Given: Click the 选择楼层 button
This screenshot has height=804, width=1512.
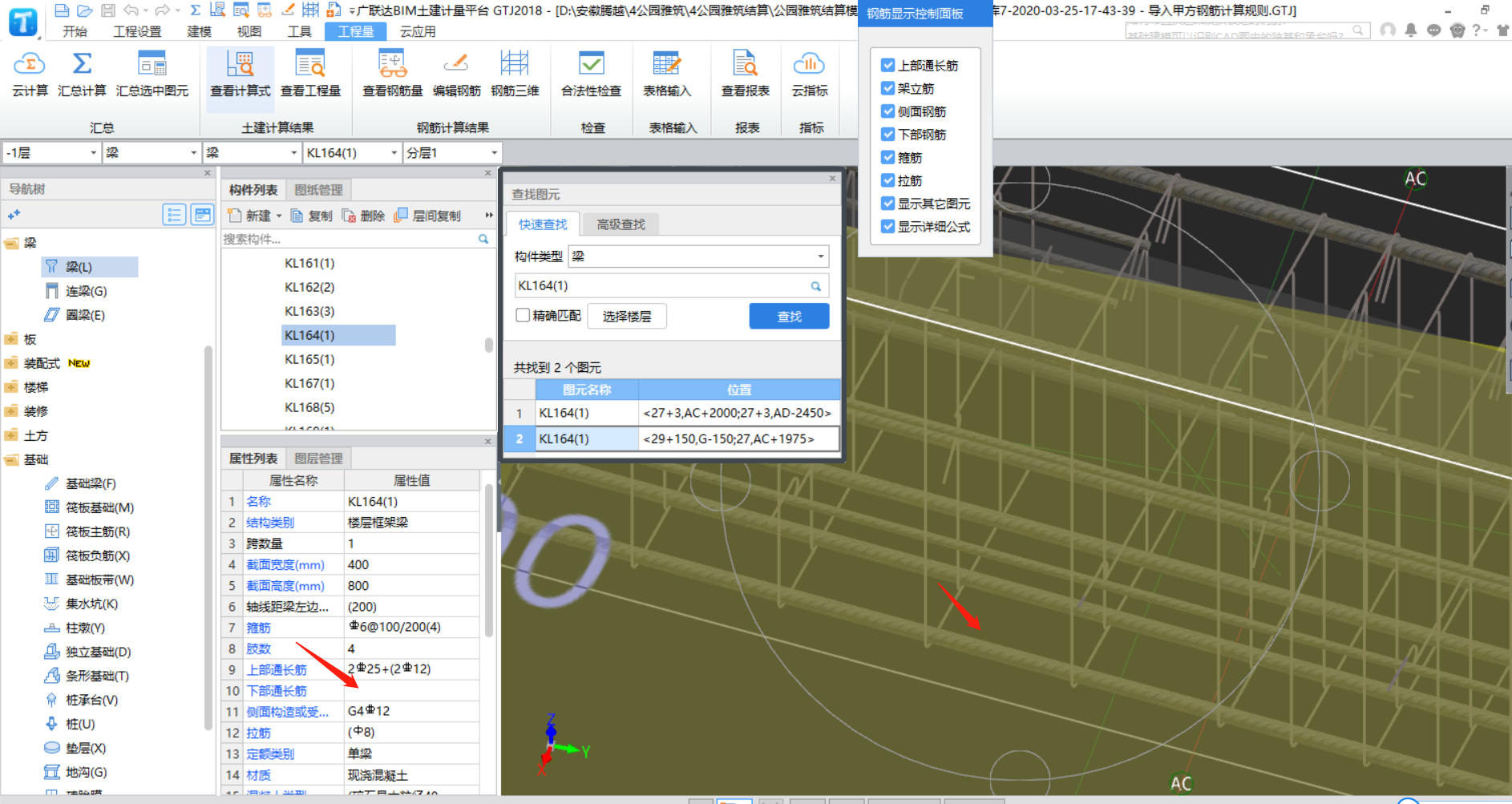Looking at the screenshot, I should click(x=627, y=317).
